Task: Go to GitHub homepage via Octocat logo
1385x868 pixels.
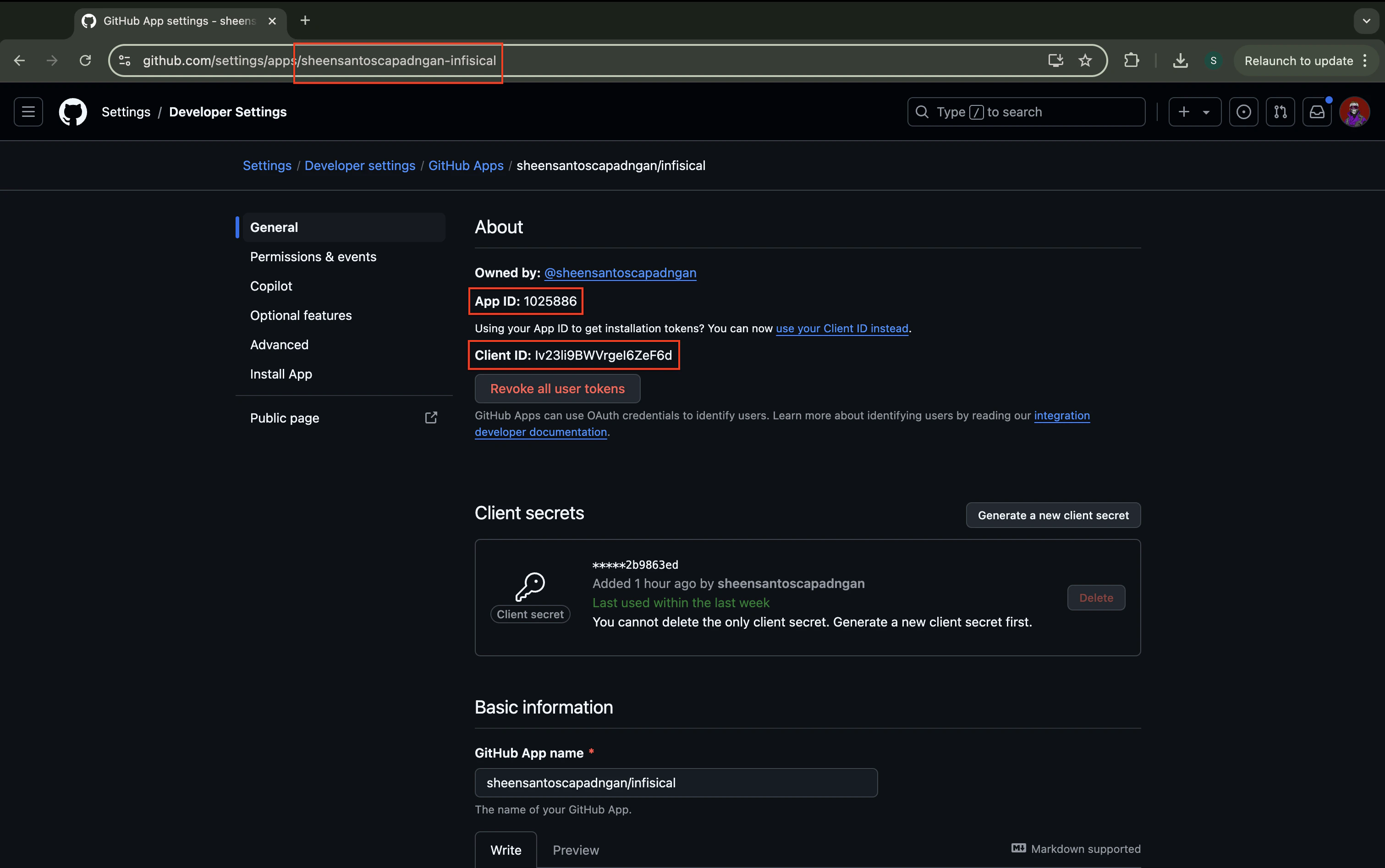Action: (x=73, y=112)
